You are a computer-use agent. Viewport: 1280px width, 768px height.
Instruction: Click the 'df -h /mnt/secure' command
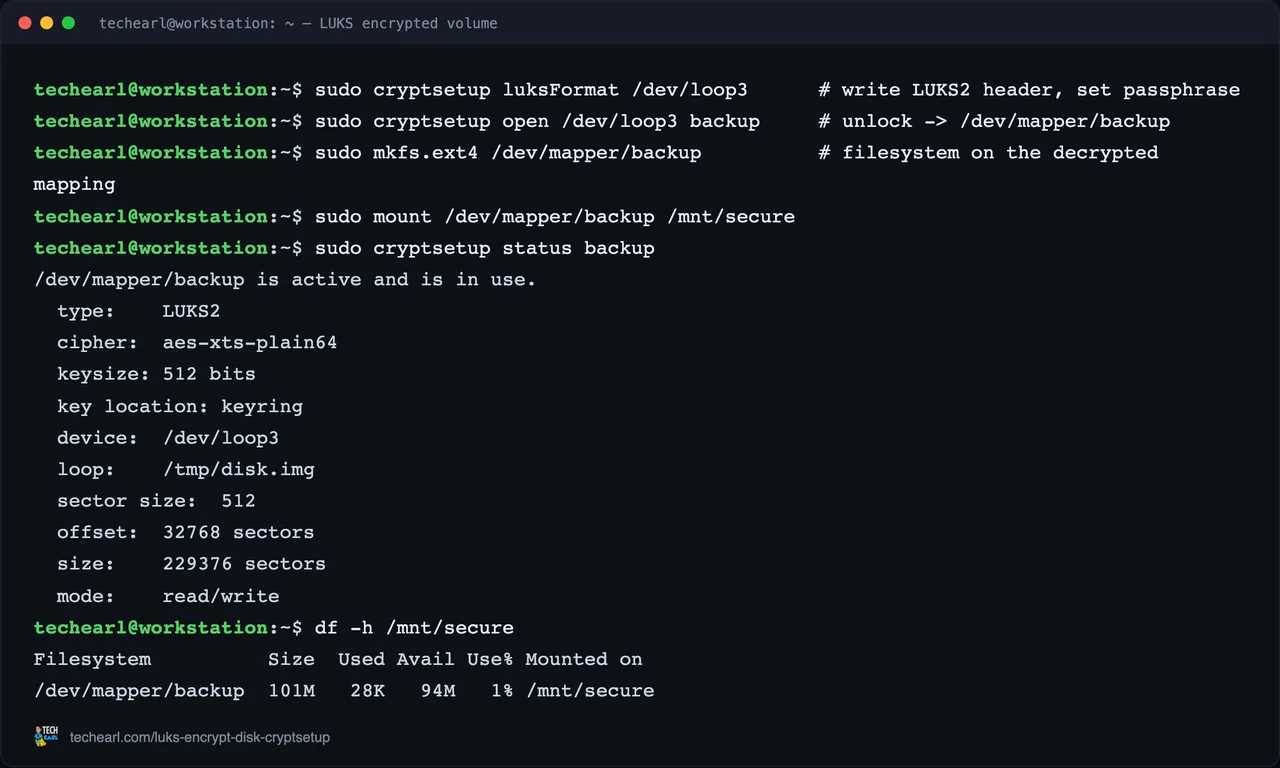(414, 628)
